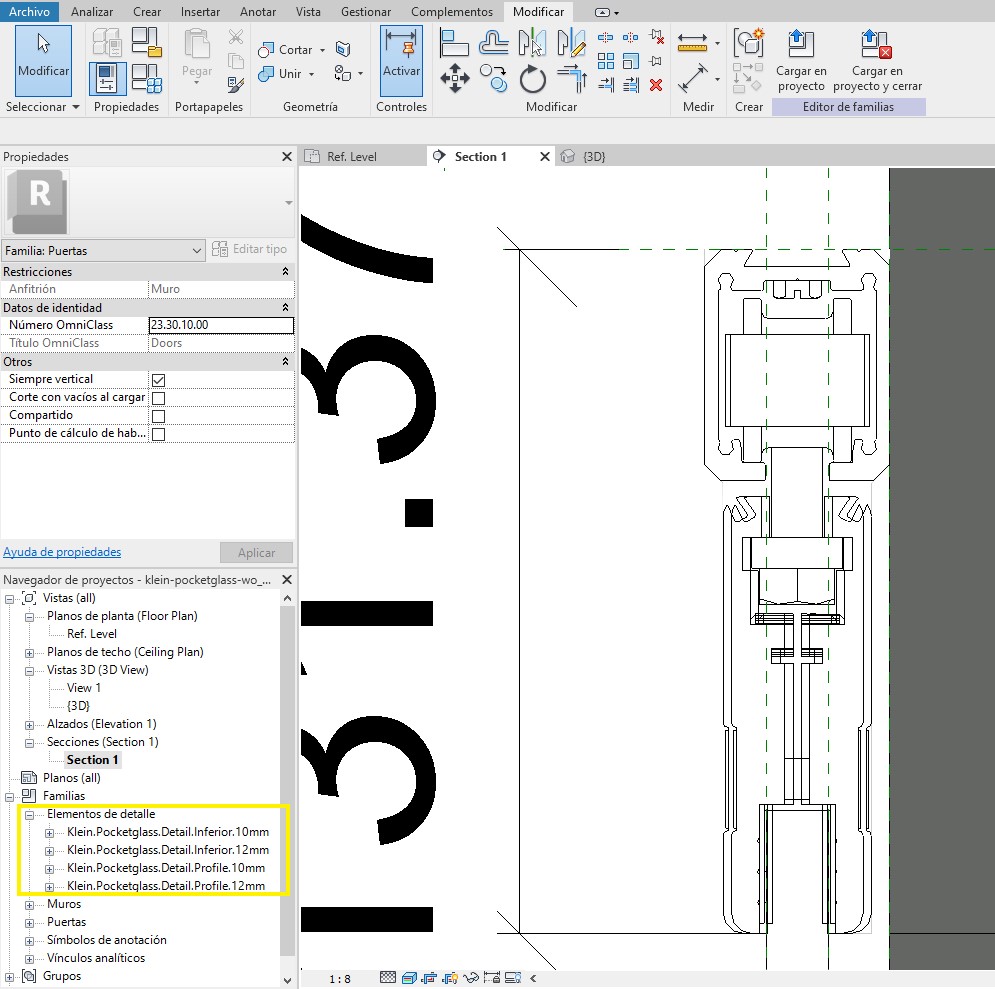Open the Familia: Puertas dropdown
995x989 pixels.
(x=194, y=250)
